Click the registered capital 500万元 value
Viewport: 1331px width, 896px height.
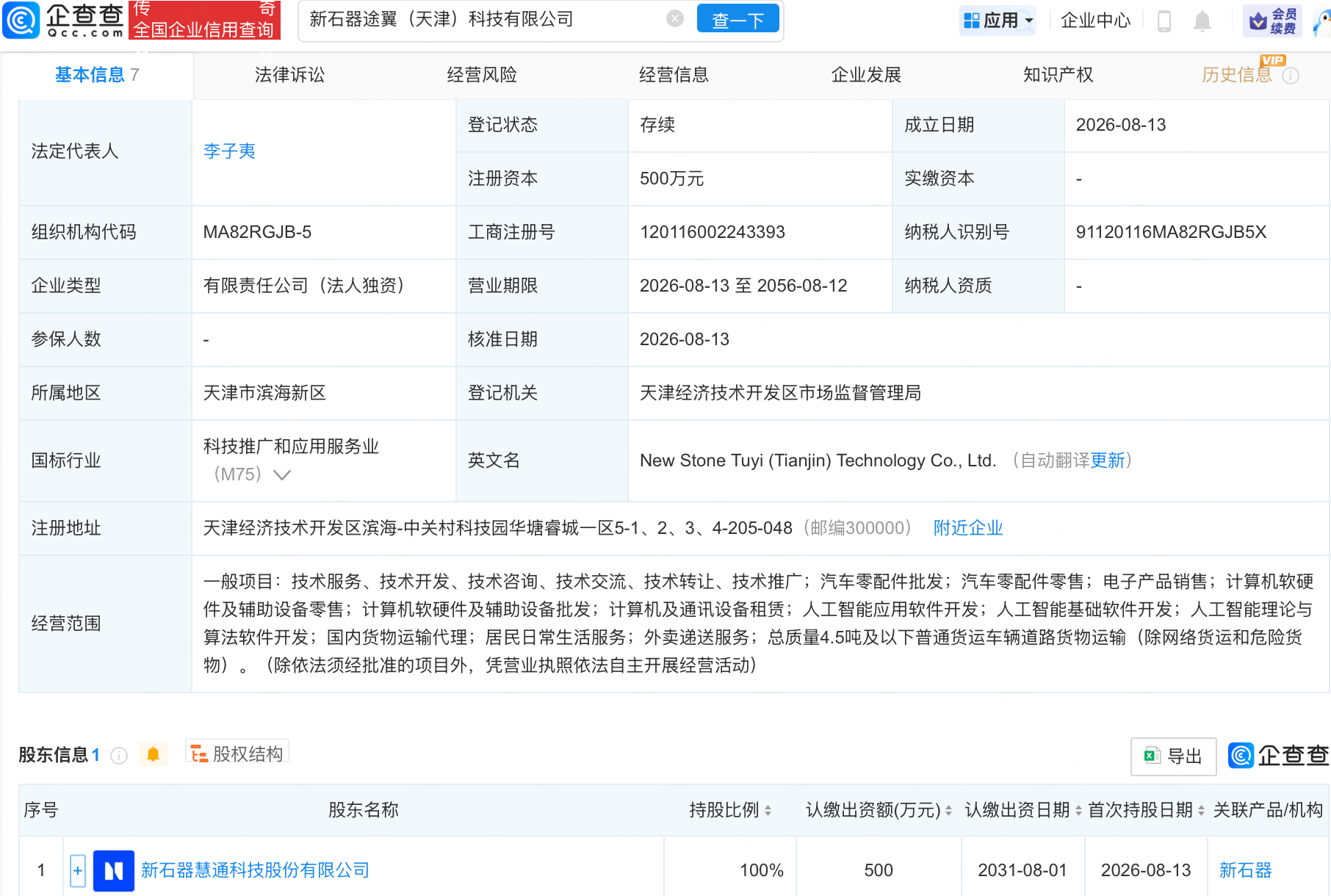[x=671, y=178]
